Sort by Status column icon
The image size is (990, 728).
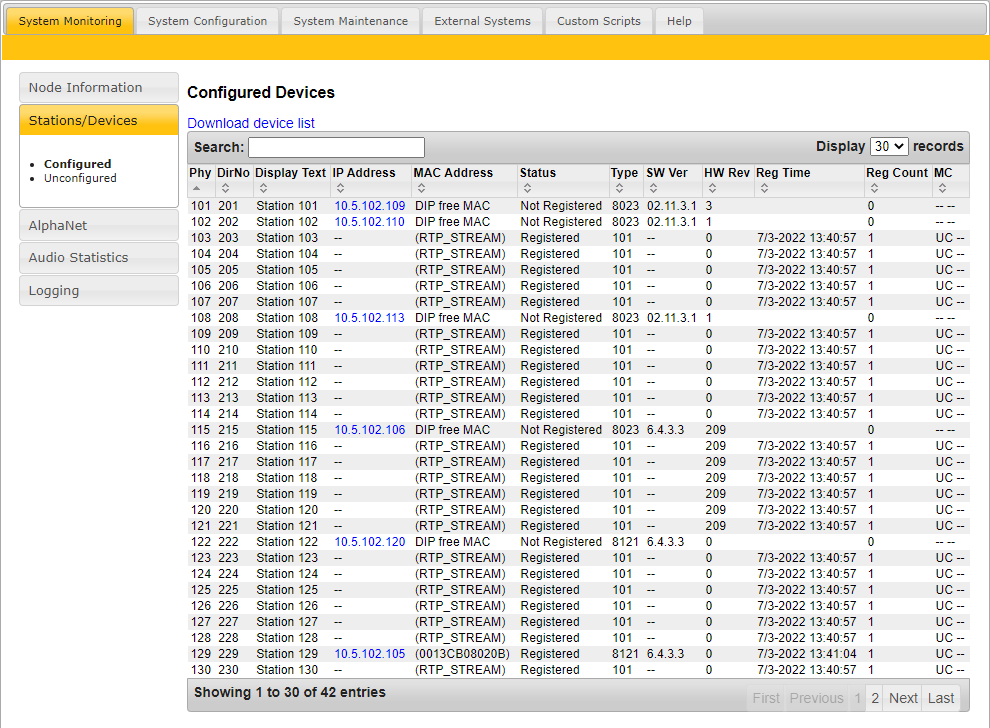527,188
